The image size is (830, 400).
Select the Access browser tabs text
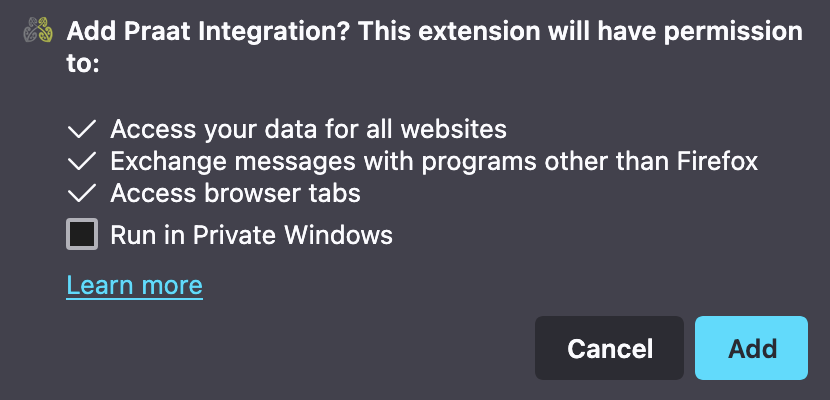click(x=236, y=194)
